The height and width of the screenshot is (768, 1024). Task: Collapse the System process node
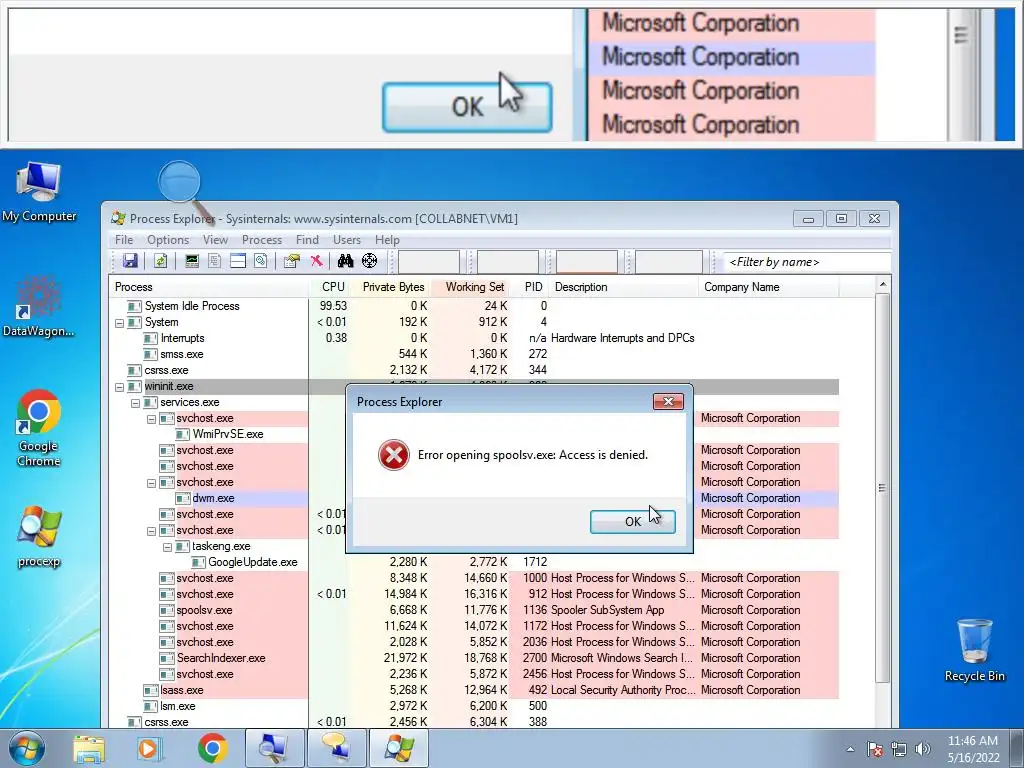120,323
